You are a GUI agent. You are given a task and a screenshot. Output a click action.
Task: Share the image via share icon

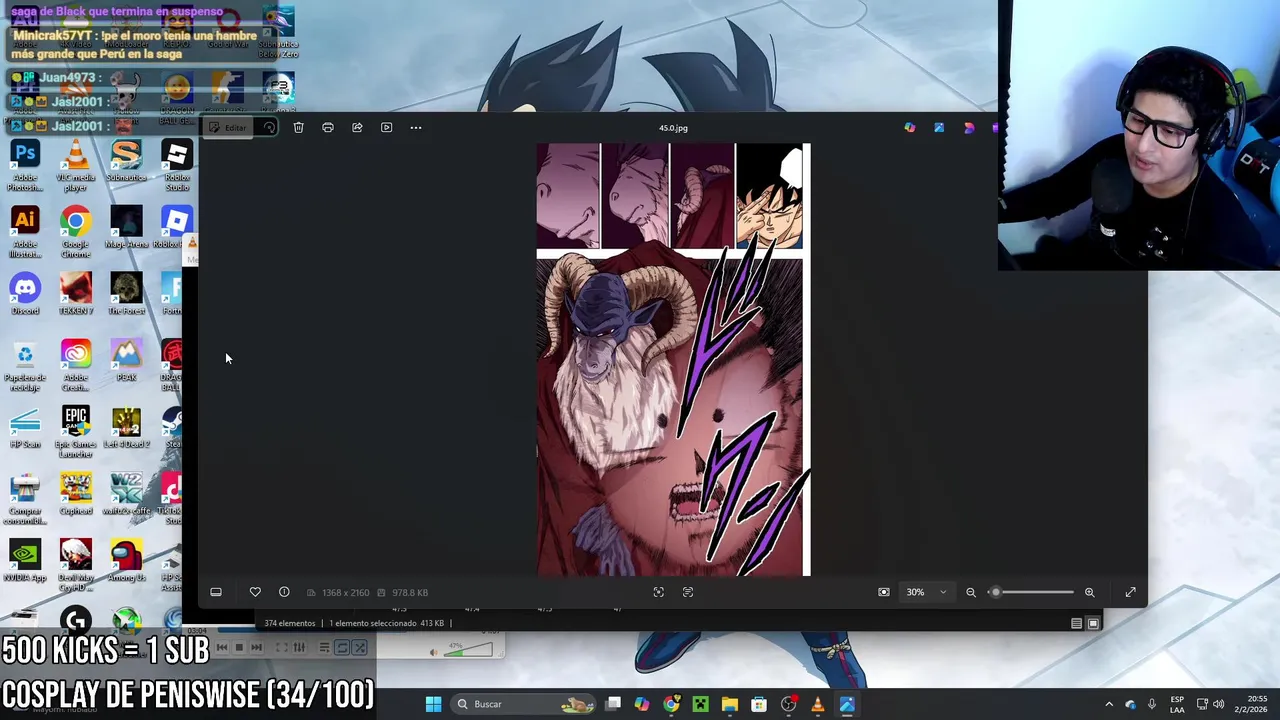pos(357,127)
